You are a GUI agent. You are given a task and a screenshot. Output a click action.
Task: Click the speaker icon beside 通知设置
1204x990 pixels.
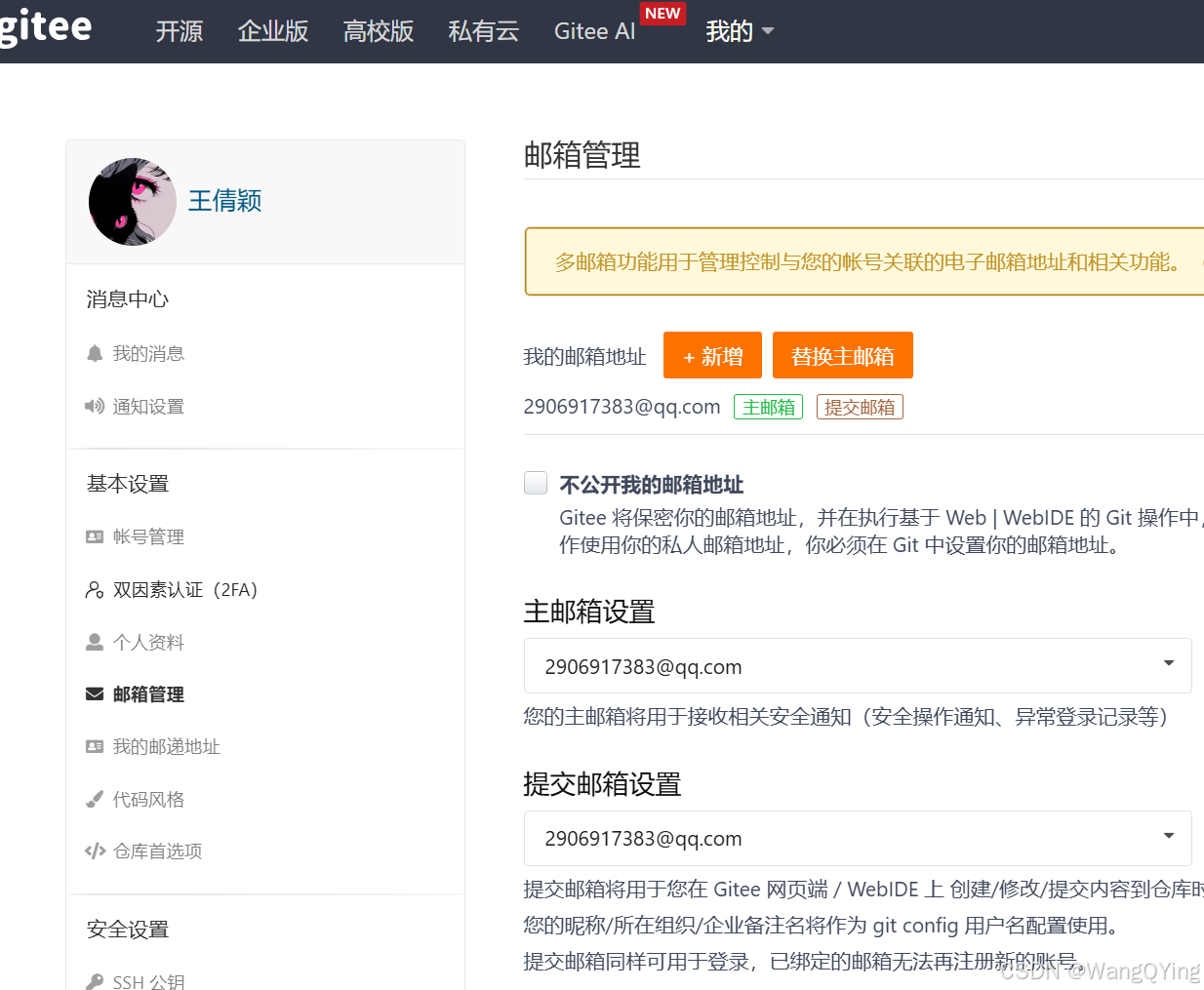coord(95,406)
